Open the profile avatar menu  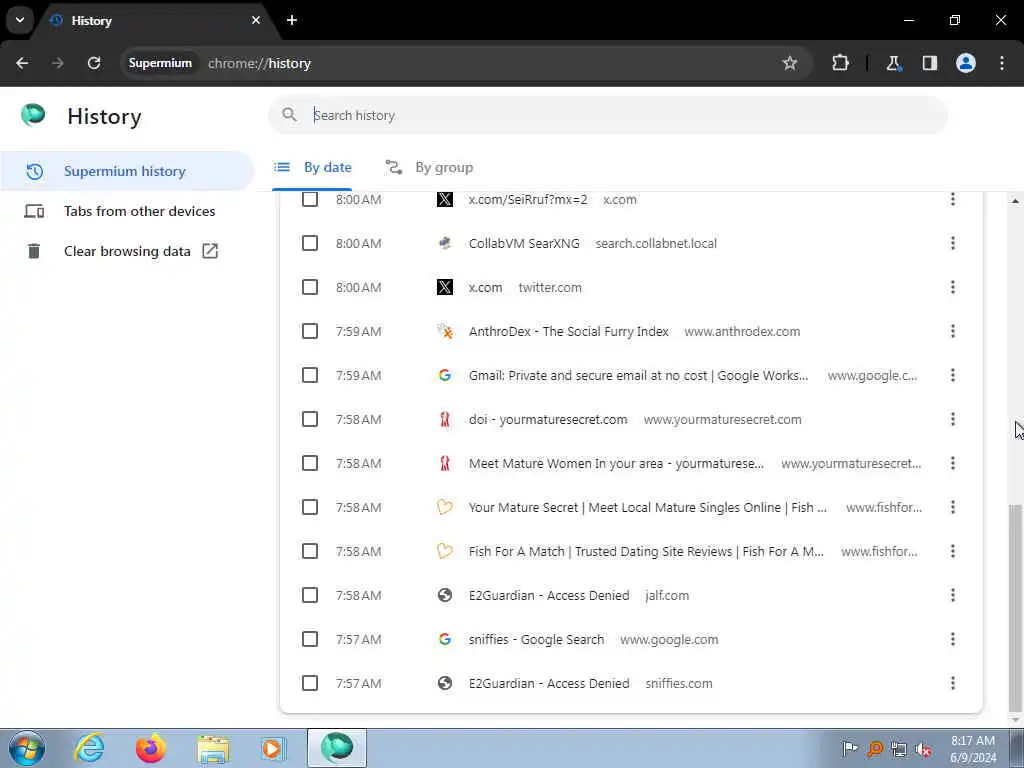tap(966, 63)
